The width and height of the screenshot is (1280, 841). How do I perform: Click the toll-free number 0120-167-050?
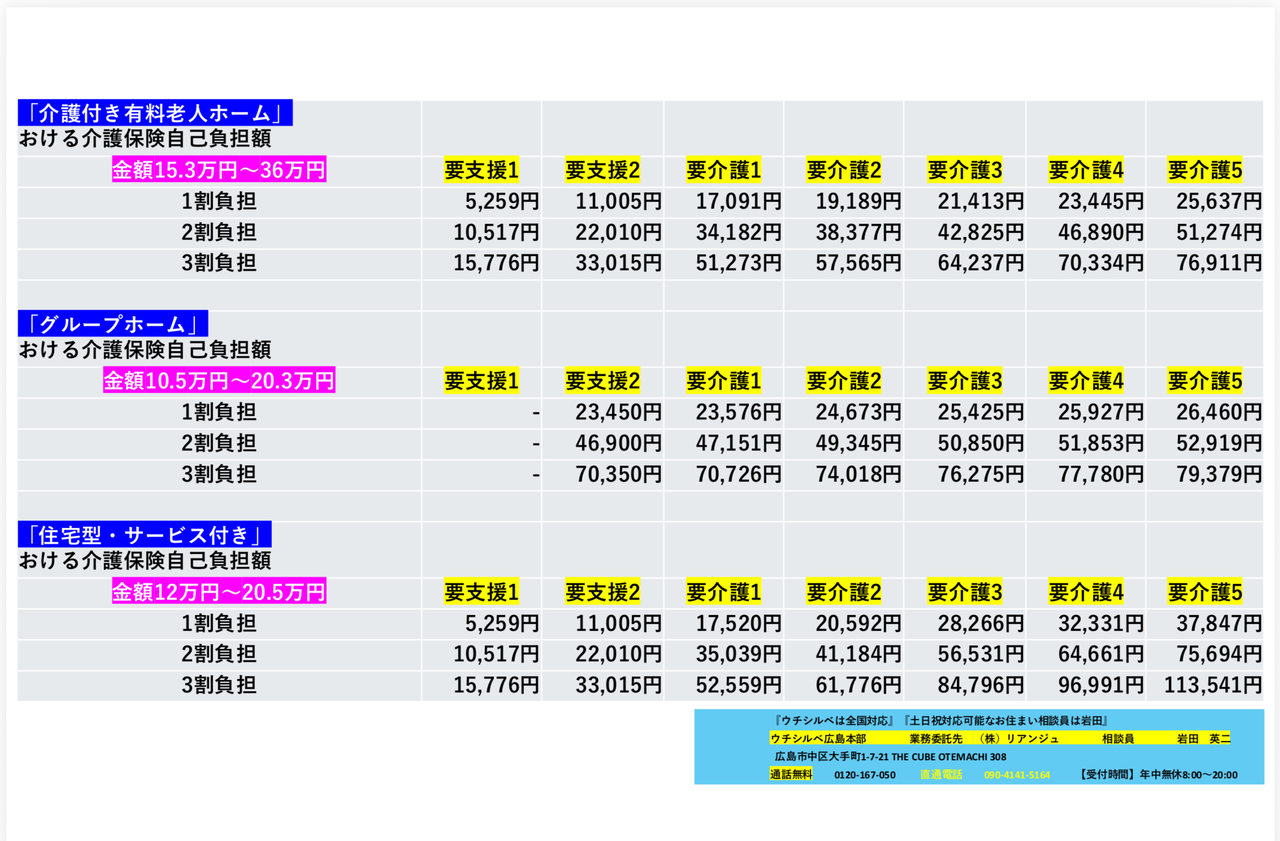point(865,775)
